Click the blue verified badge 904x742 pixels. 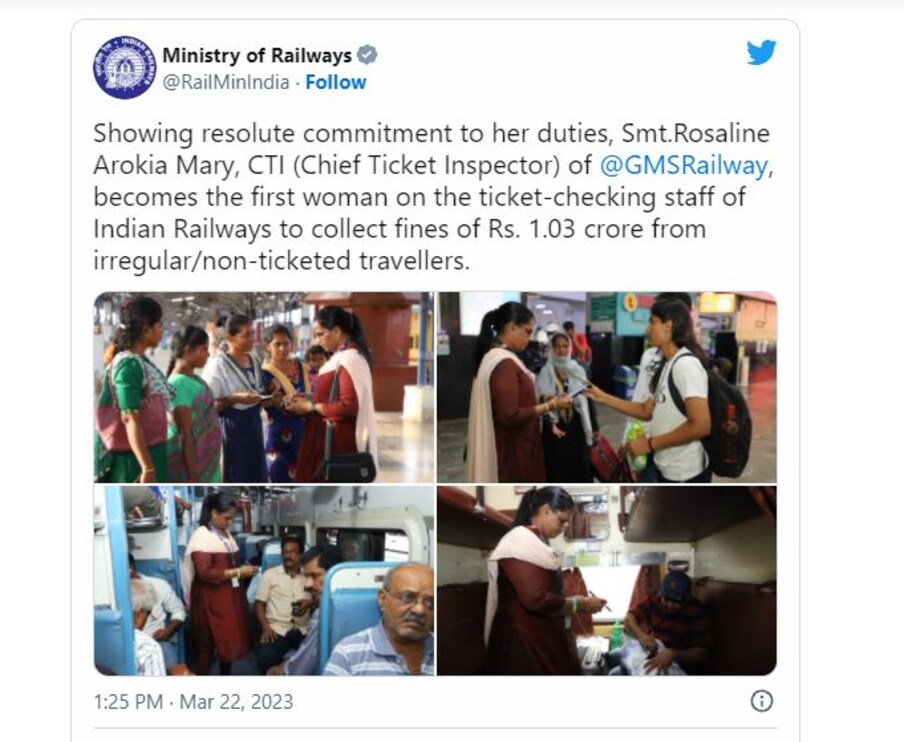coord(367,55)
